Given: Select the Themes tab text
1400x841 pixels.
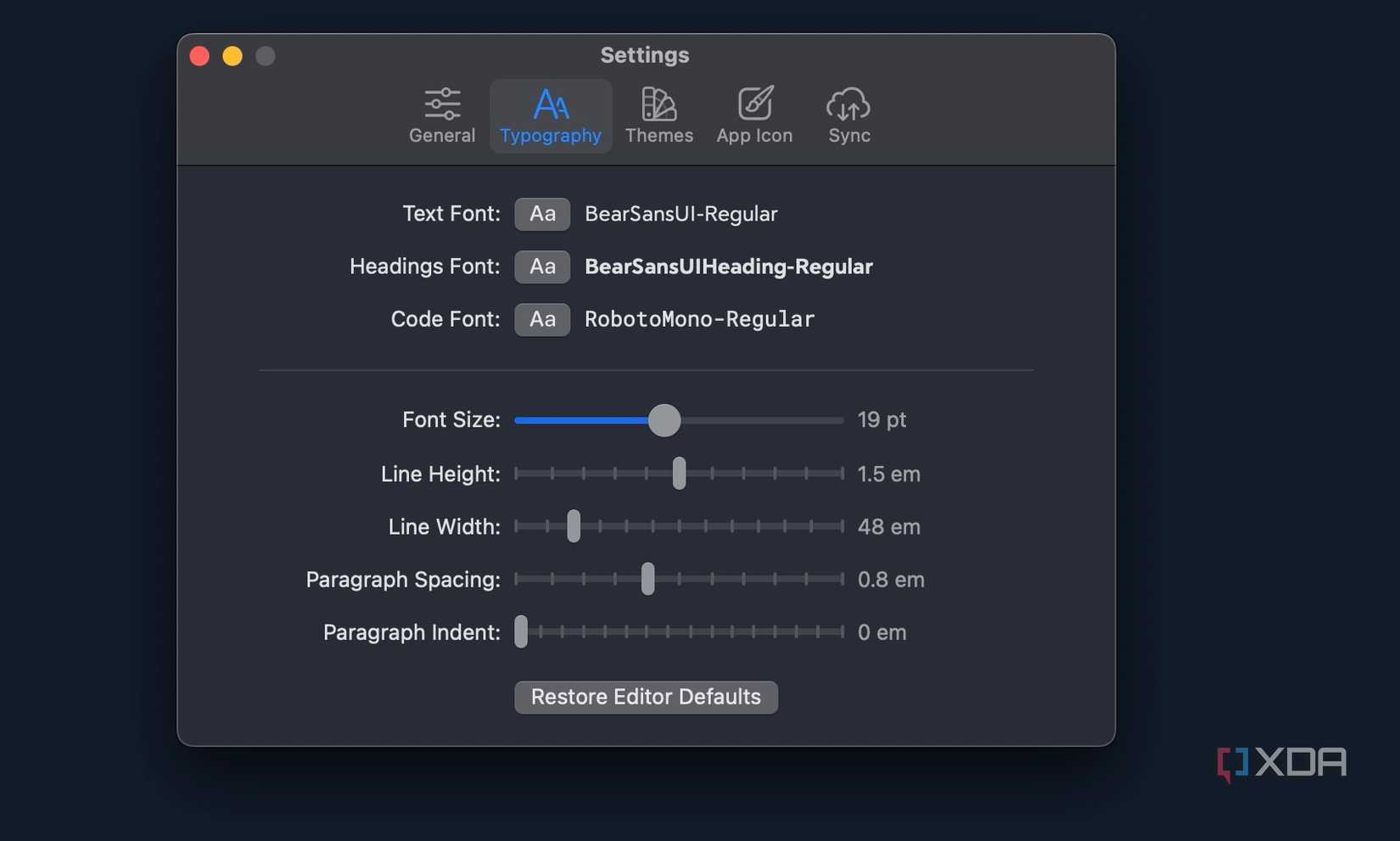Looking at the screenshot, I should (x=659, y=135).
